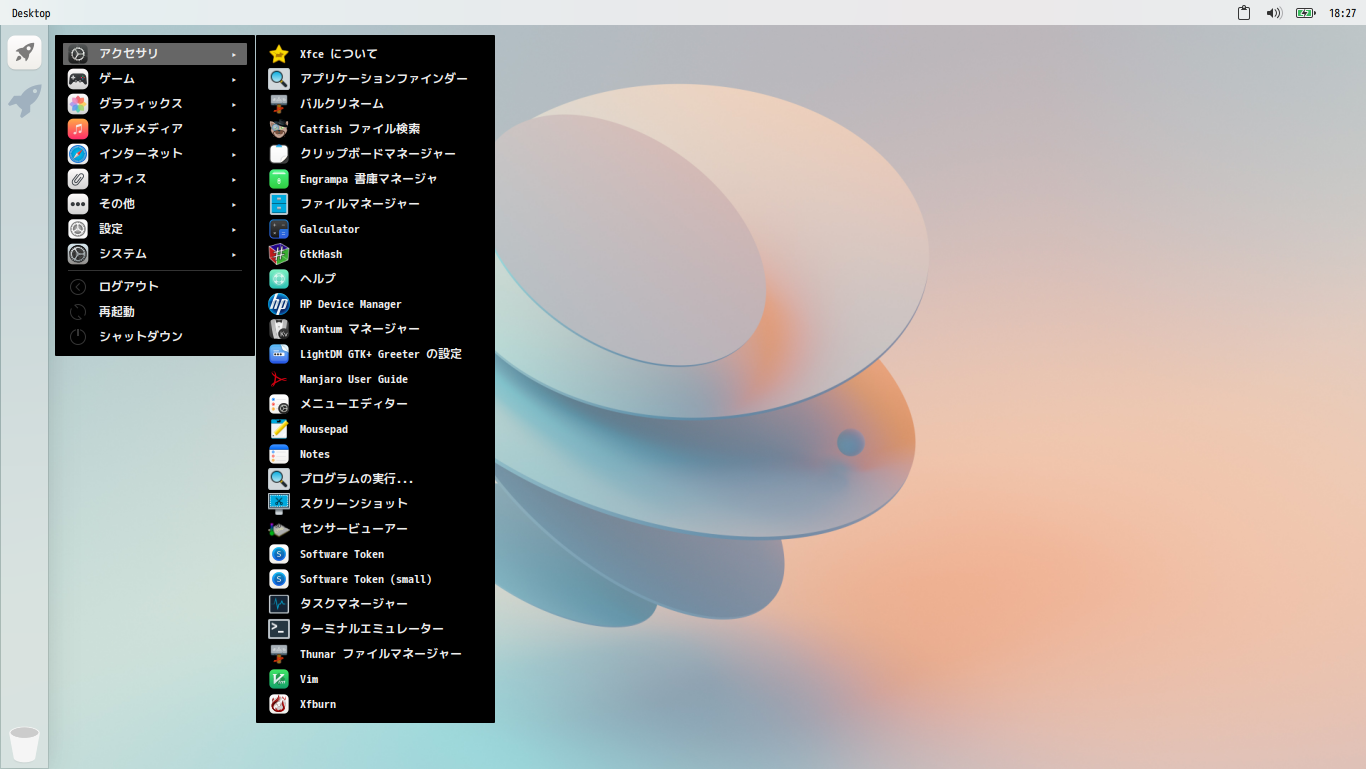Click the Xfburn flame icon
1366x769 pixels.
click(279, 704)
